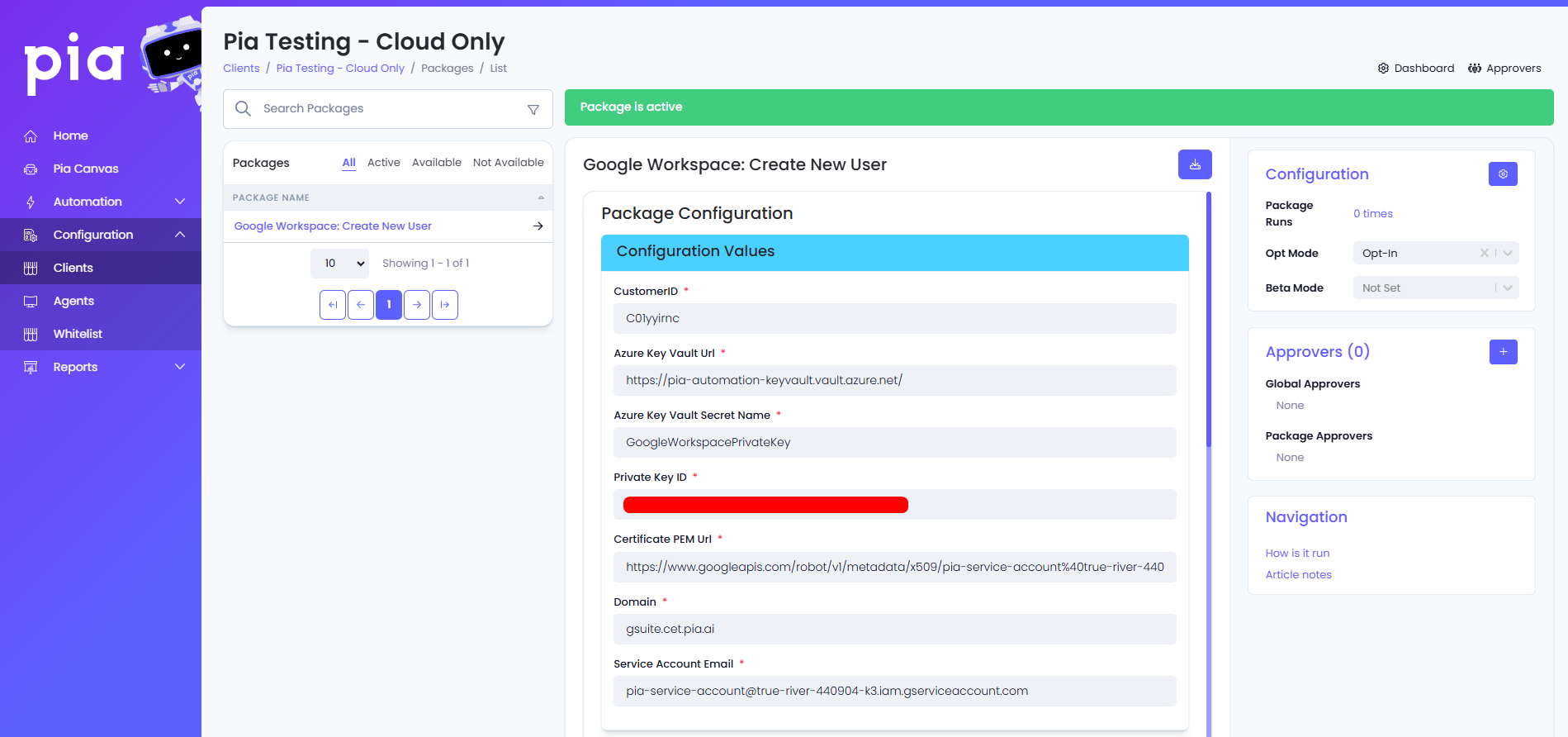The width and height of the screenshot is (1568, 737).
Task: Collapse the Configuration menu chevron
Action: tap(180, 235)
